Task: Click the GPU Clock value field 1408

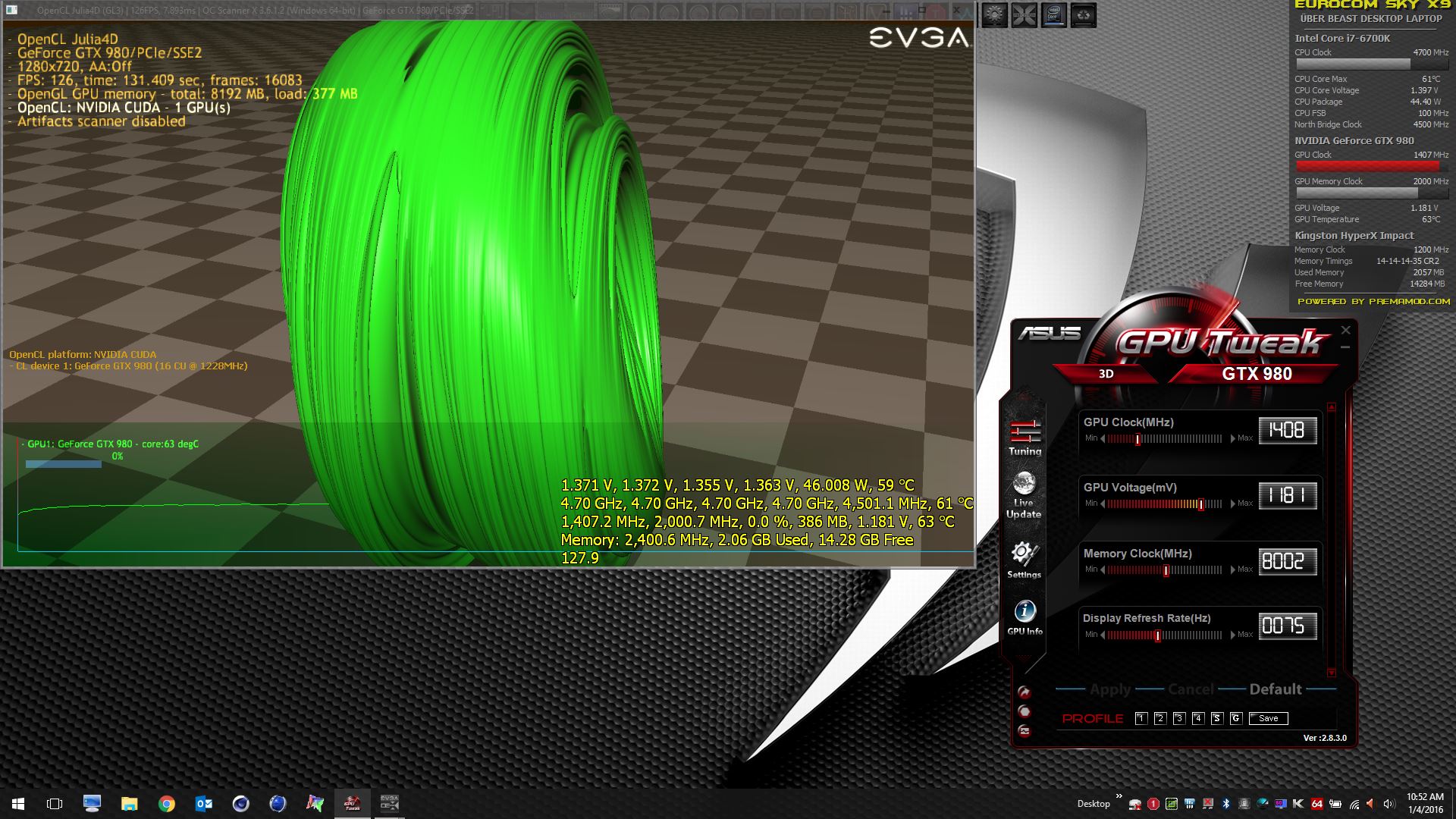Action: pos(1288,430)
